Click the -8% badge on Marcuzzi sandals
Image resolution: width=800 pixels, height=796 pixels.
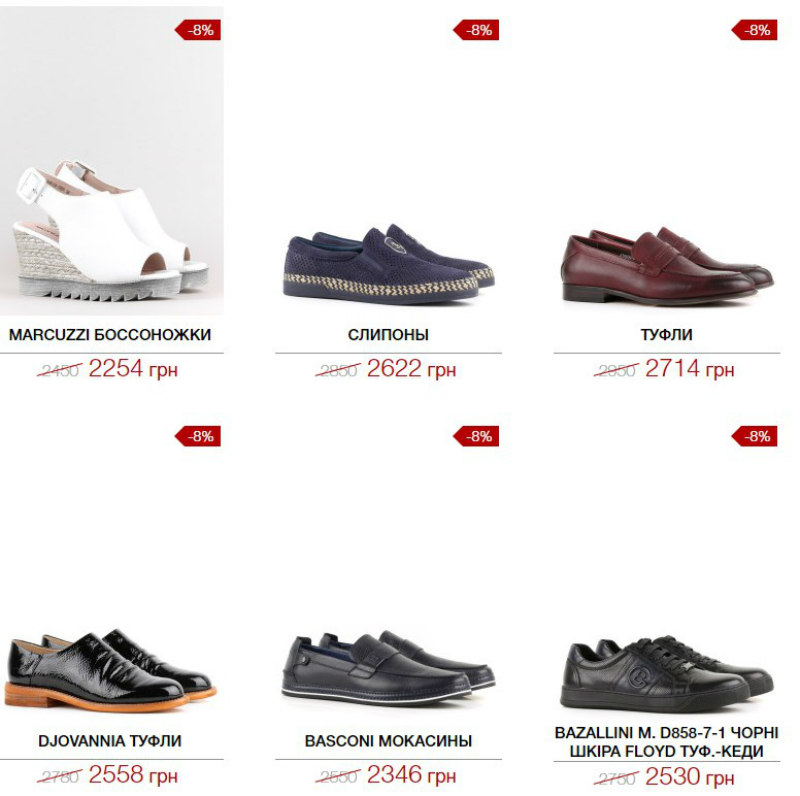coord(198,30)
